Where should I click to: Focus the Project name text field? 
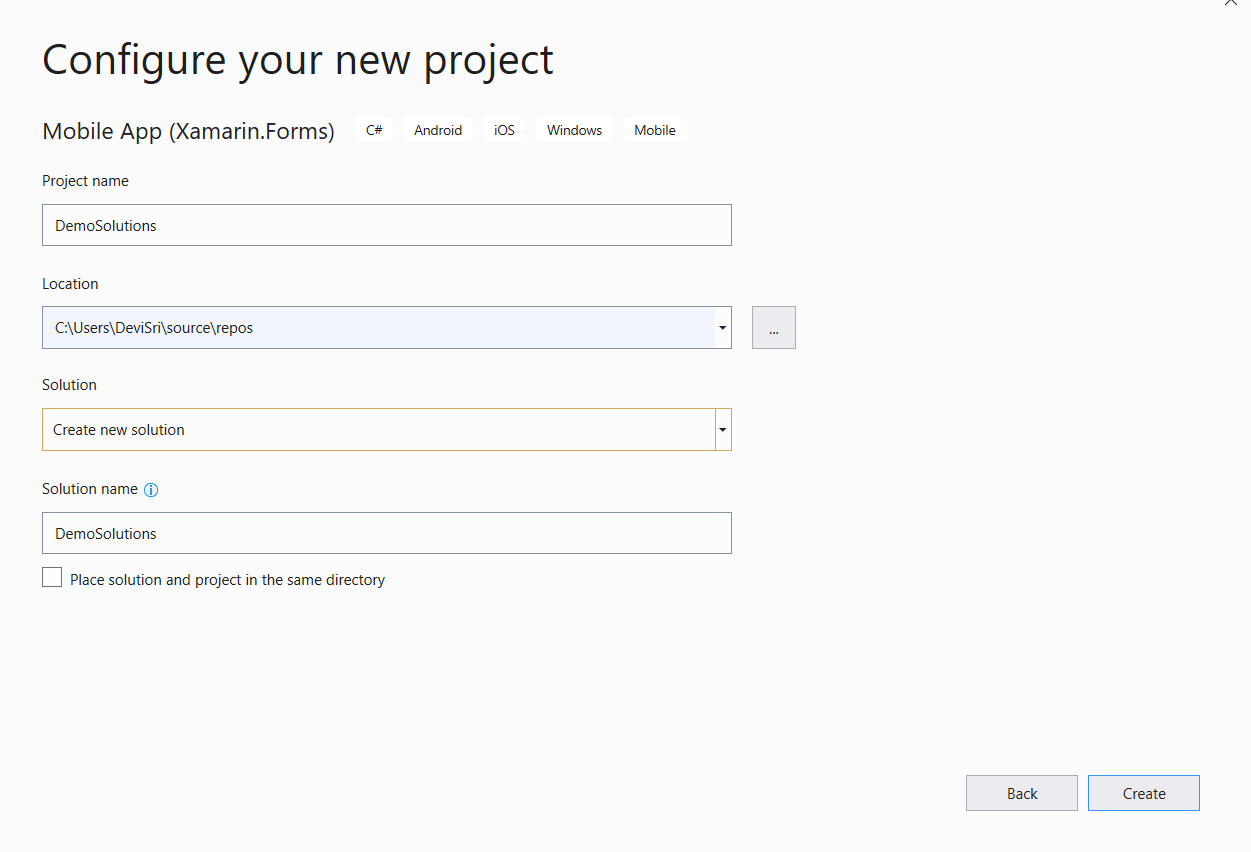(x=386, y=225)
